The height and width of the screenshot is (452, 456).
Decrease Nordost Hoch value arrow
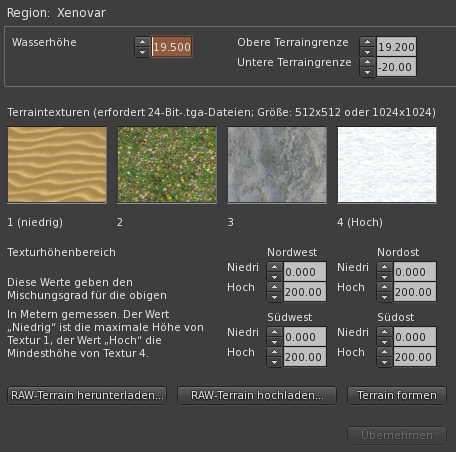(x=384, y=297)
